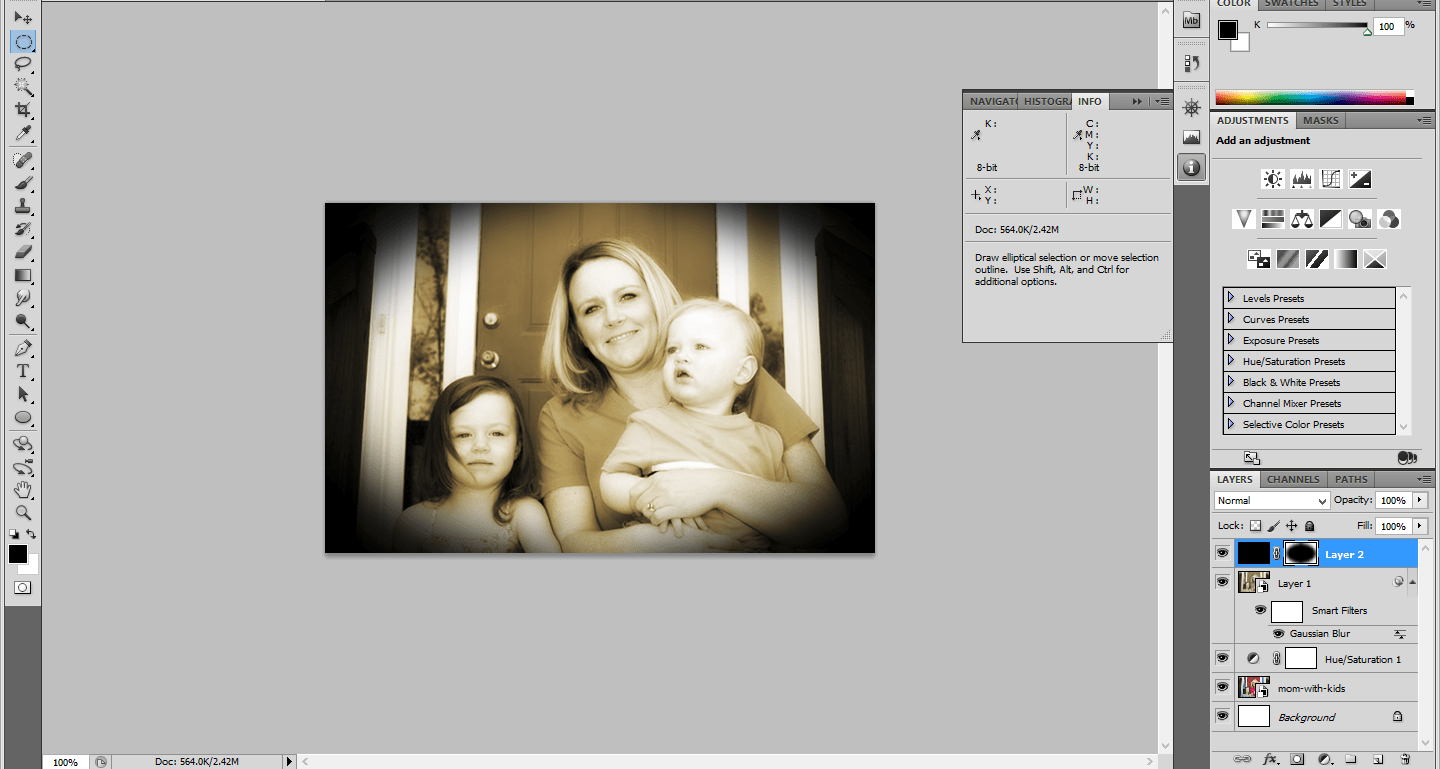Open the Opacity slider arrow

[1419, 500]
